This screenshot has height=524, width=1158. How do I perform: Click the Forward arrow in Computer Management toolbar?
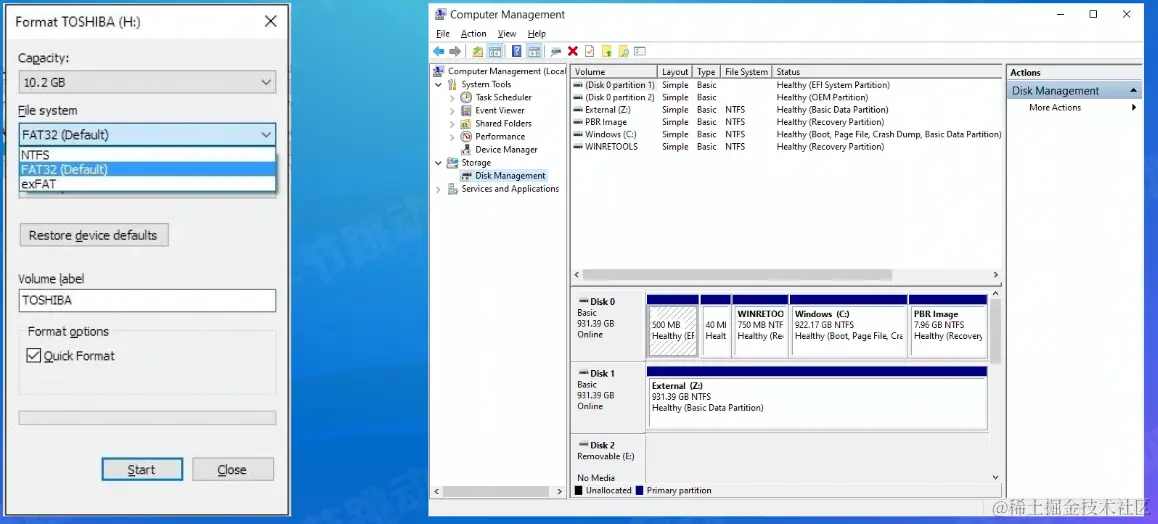pos(455,51)
